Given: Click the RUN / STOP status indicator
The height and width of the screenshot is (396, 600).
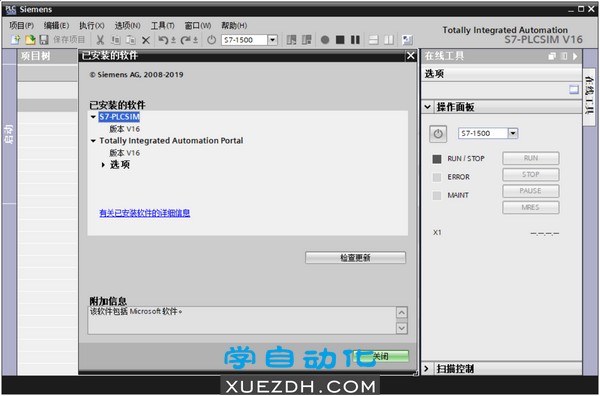Looking at the screenshot, I should coord(437,159).
